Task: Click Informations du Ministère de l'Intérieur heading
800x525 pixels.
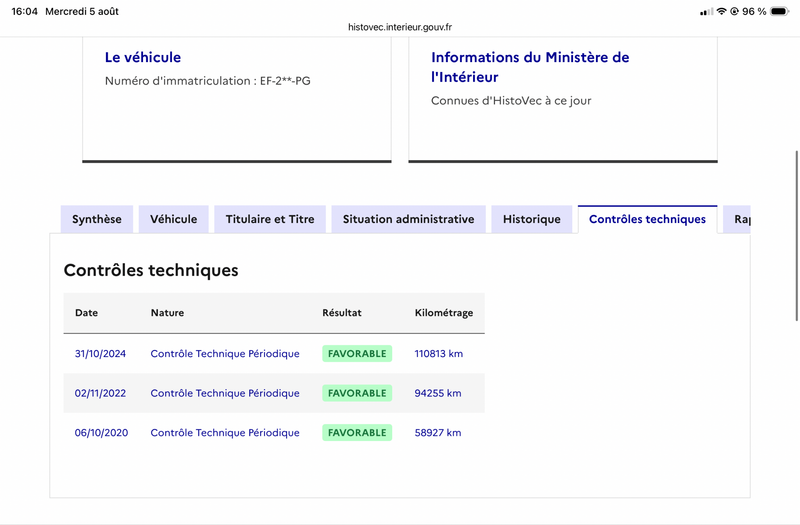Action: click(530, 67)
